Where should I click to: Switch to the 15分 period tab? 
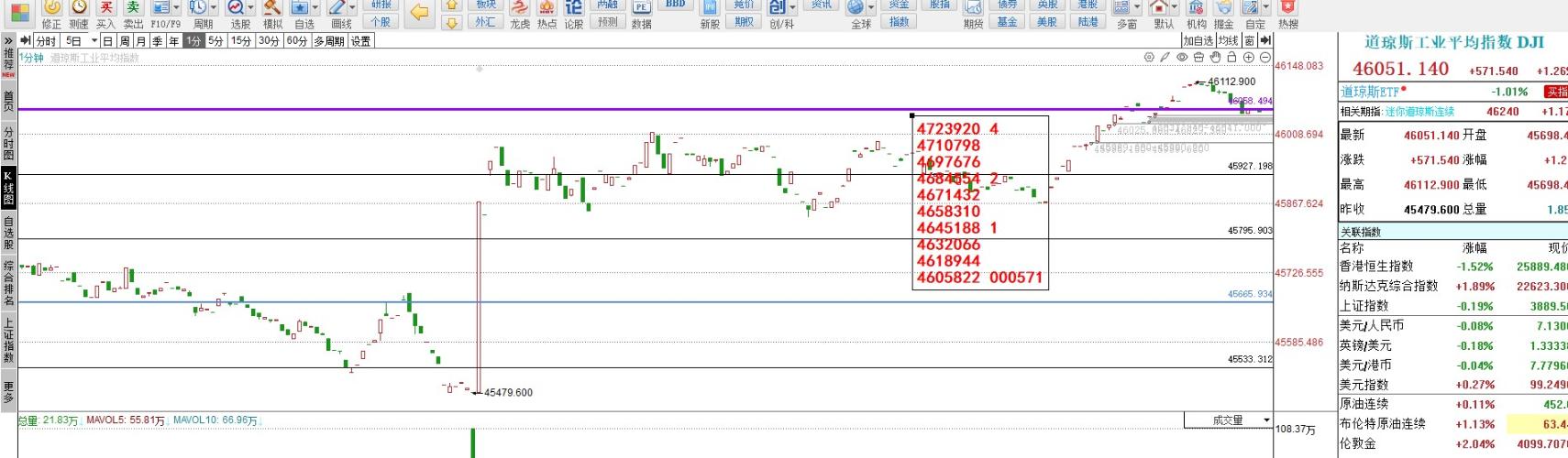[x=241, y=40]
